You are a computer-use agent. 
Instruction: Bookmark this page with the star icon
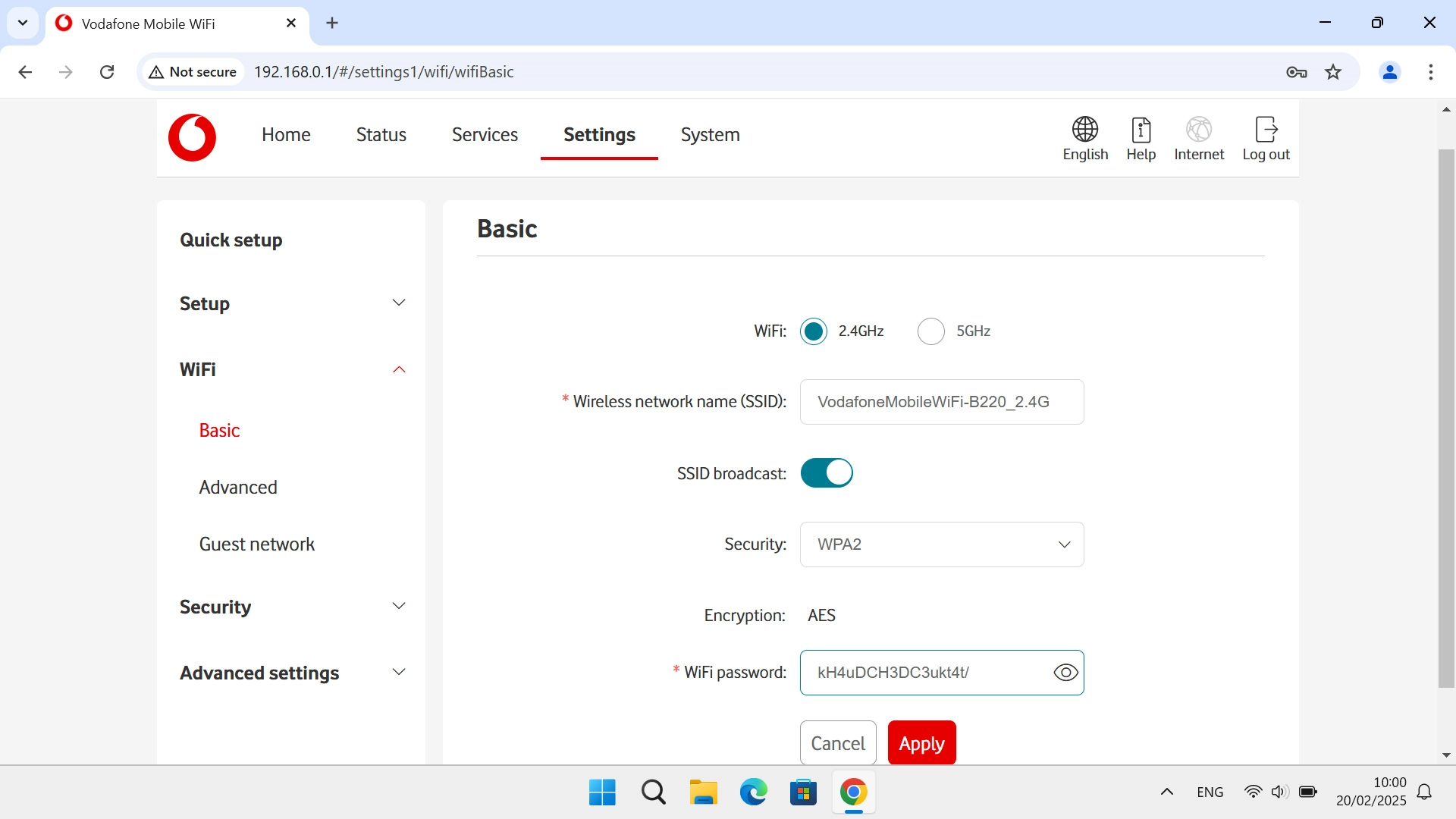(1333, 72)
